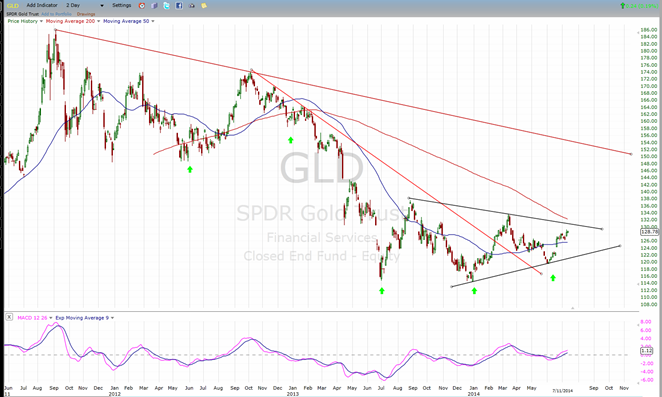This screenshot has width=662, height=397.
Task: Click the GLD ticker symbol field
Action: click(13, 5)
